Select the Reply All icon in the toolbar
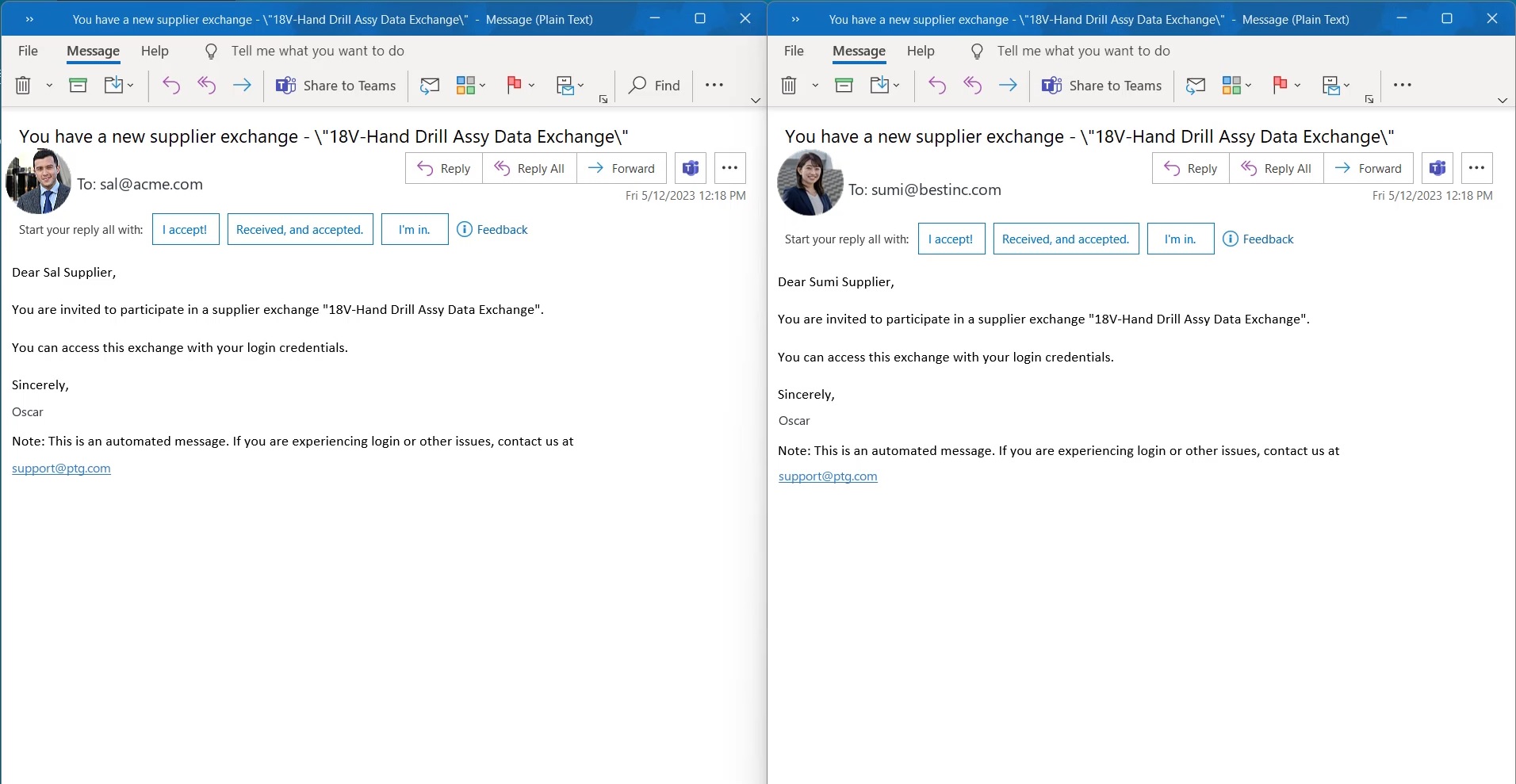 [x=206, y=85]
